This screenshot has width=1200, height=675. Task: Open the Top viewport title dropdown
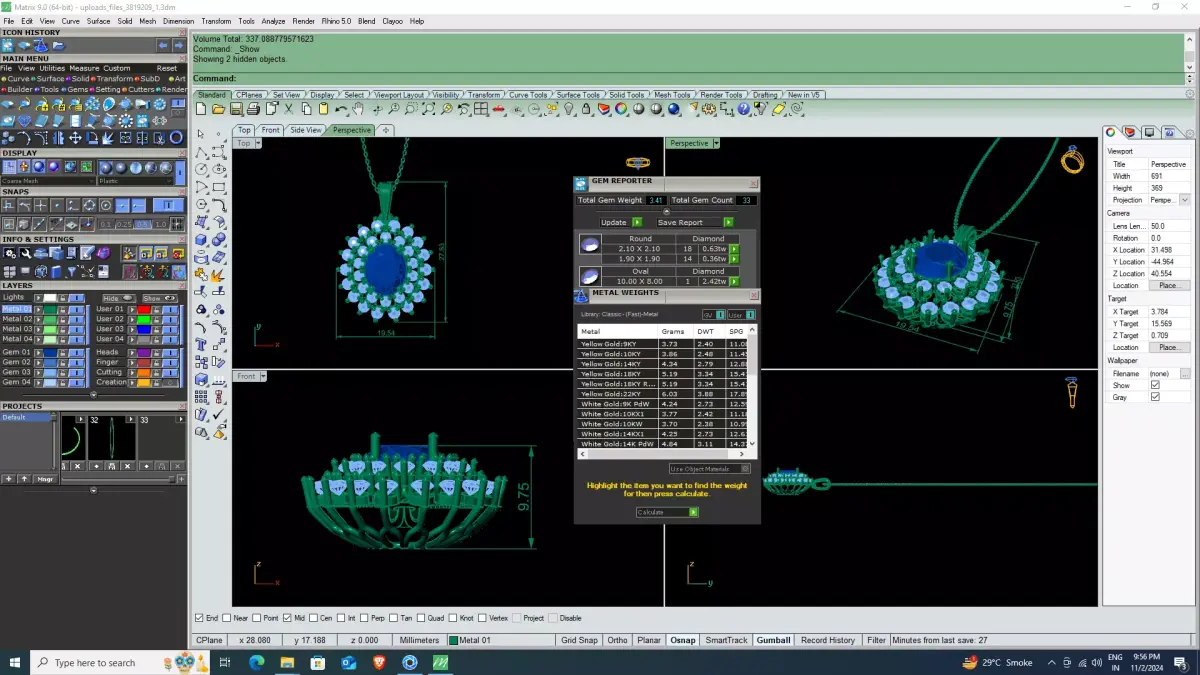258,143
